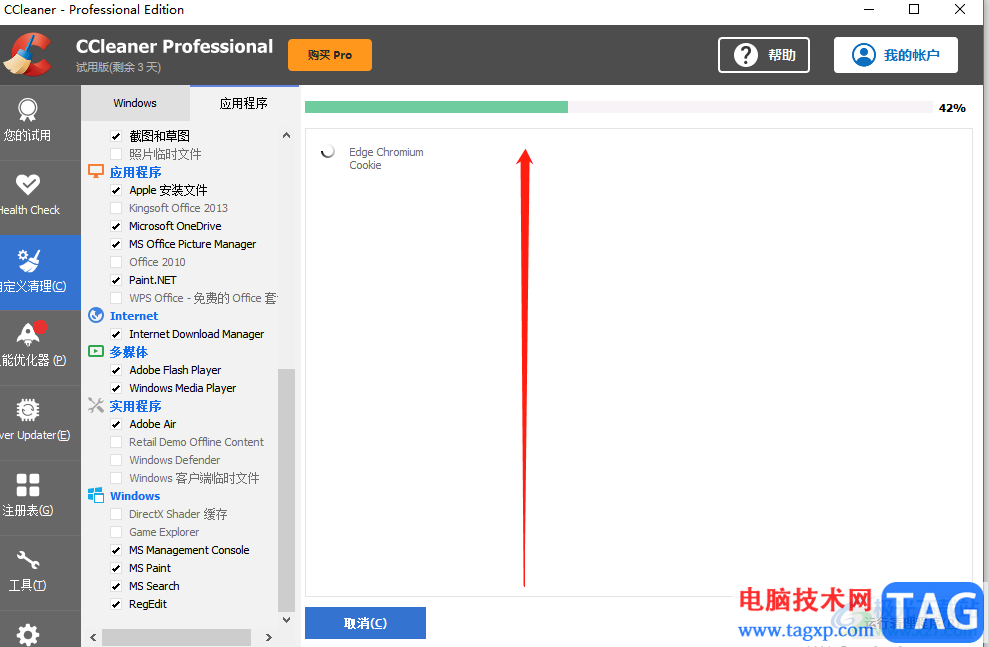
Task: Enable Kingsoft Office 2013 checkbox
Action: point(116,208)
